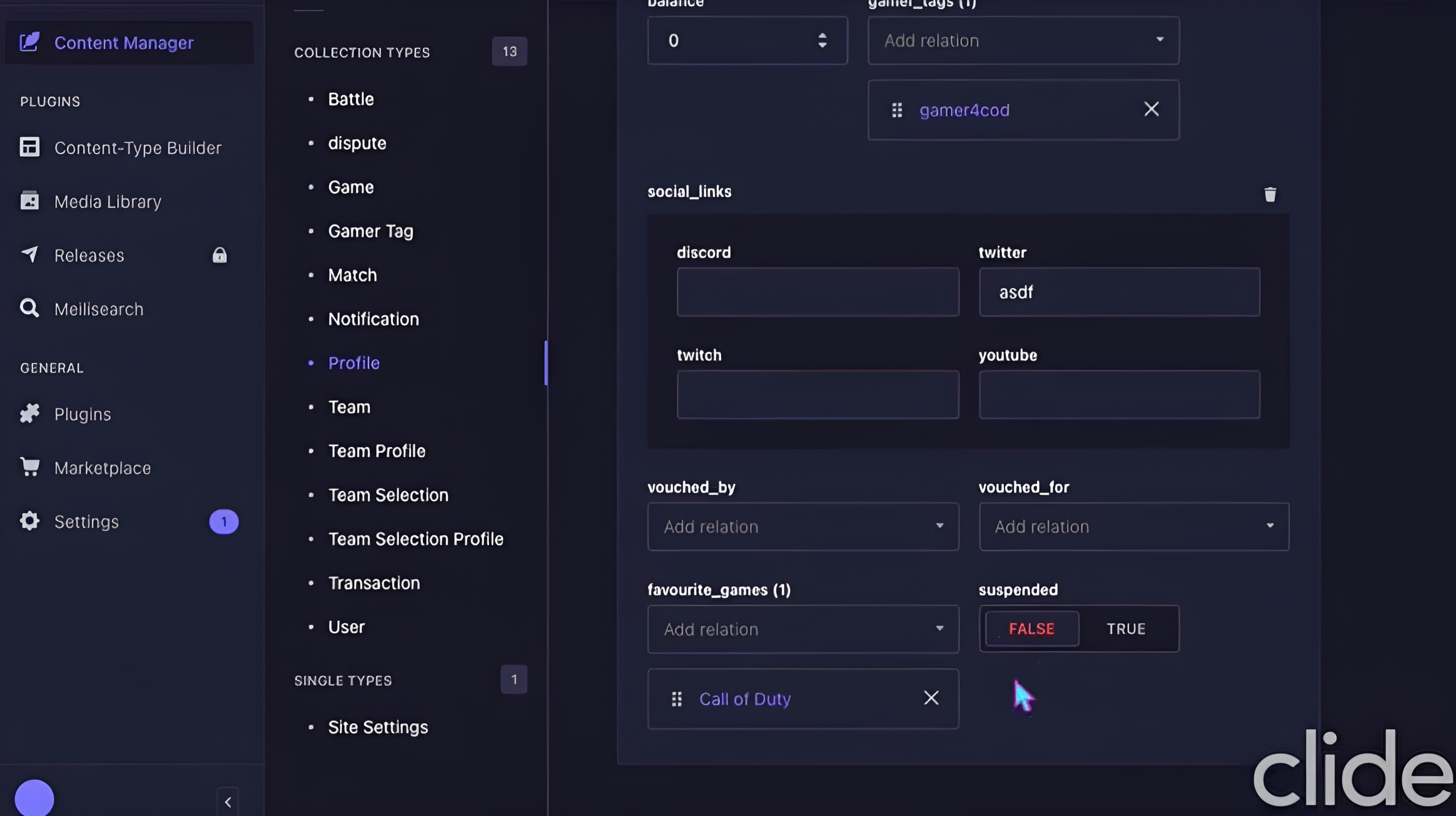The image size is (1456, 816).
Task: Click the Releases paper plane icon
Action: 30,254
